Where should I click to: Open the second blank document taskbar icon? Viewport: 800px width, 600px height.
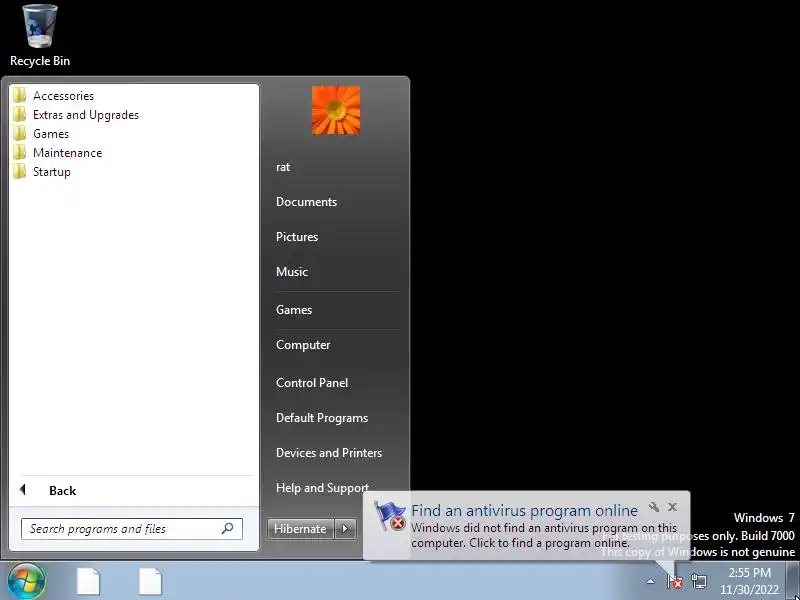tap(151, 582)
